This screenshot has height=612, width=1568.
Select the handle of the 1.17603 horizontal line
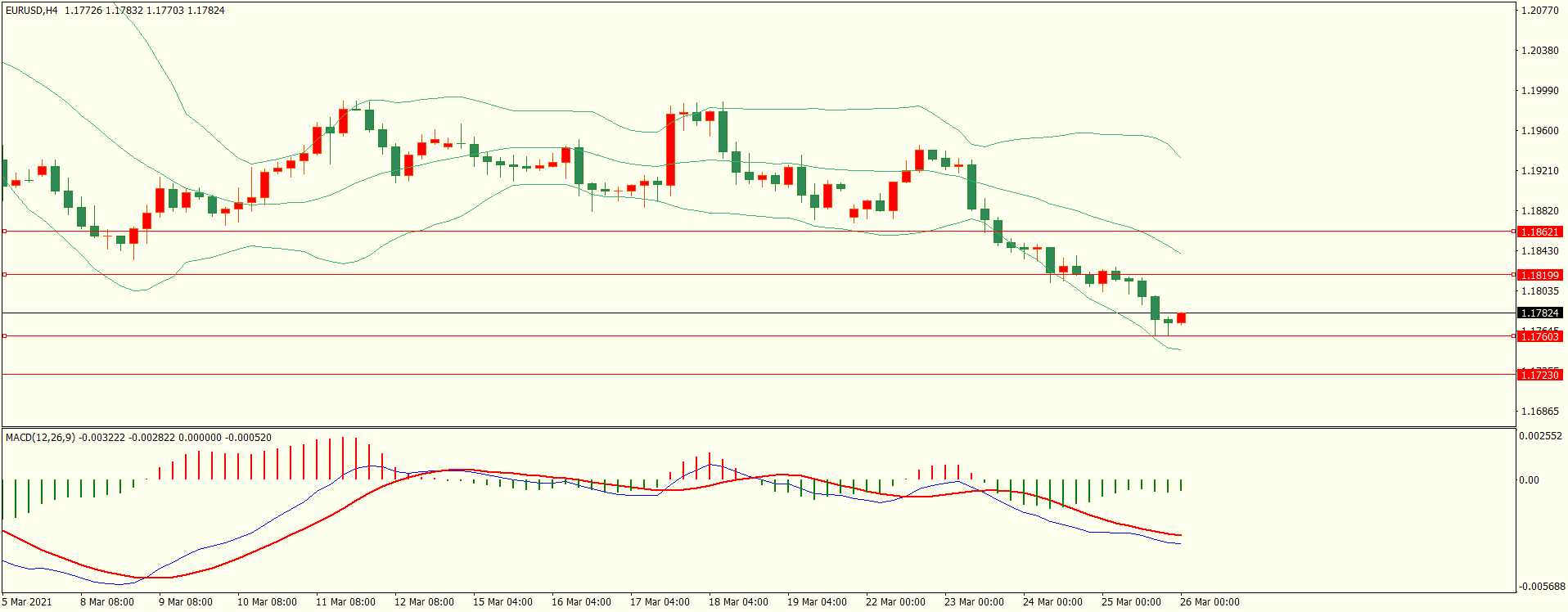pyautogui.click(x=4, y=335)
